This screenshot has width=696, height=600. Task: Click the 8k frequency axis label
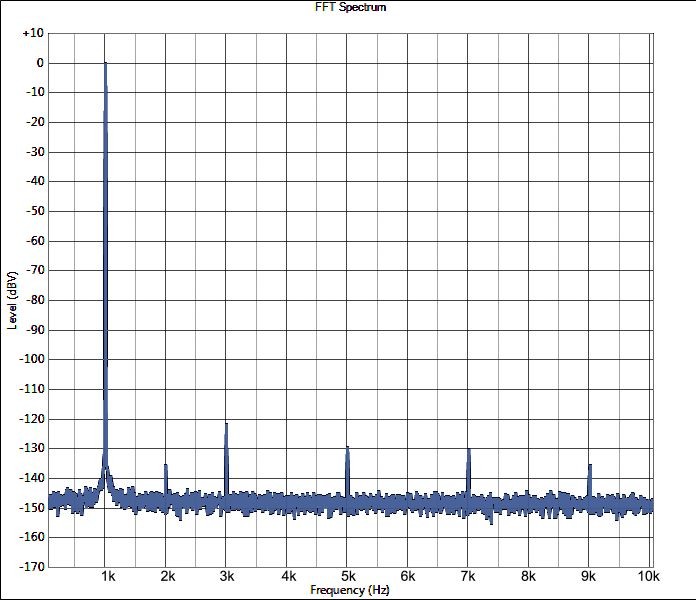tap(528, 576)
